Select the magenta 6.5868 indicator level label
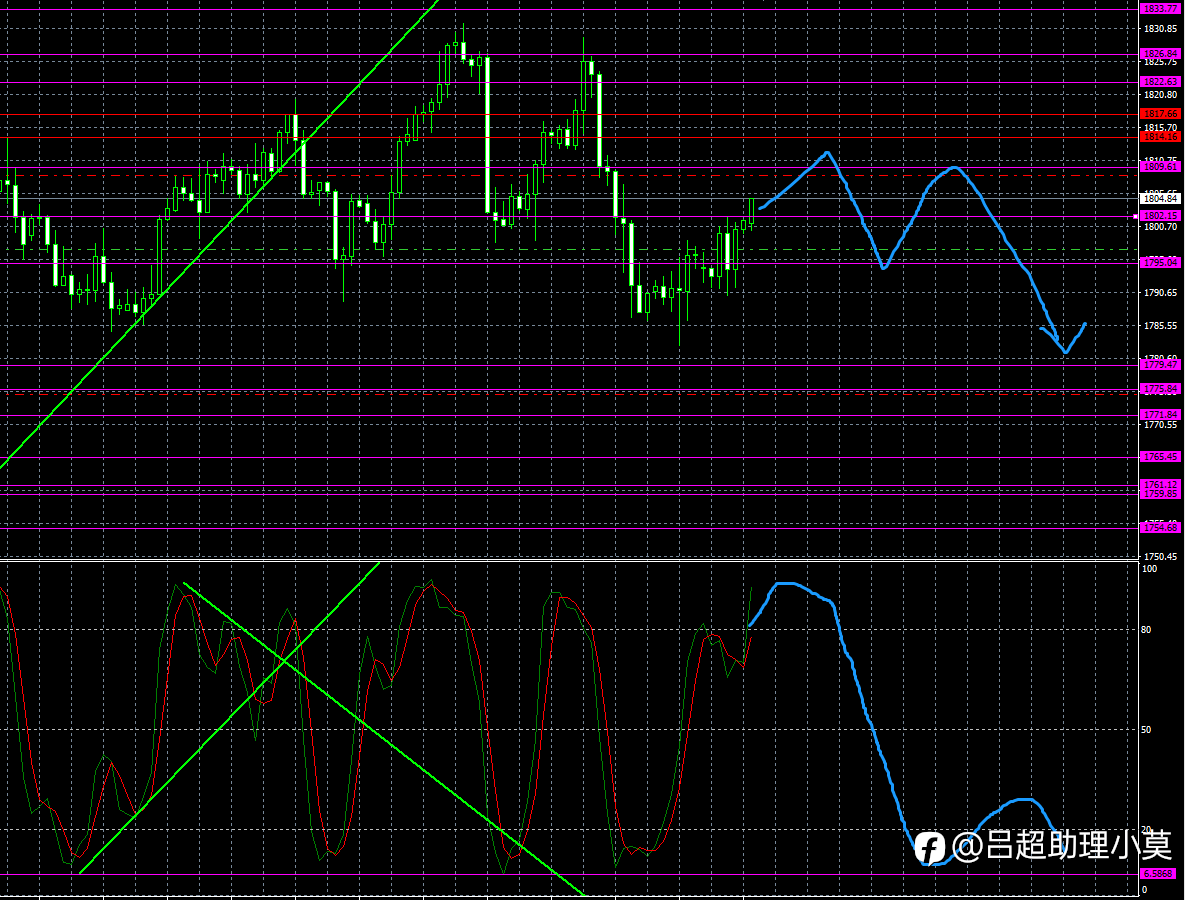1186x900 pixels. click(x=1160, y=874)
